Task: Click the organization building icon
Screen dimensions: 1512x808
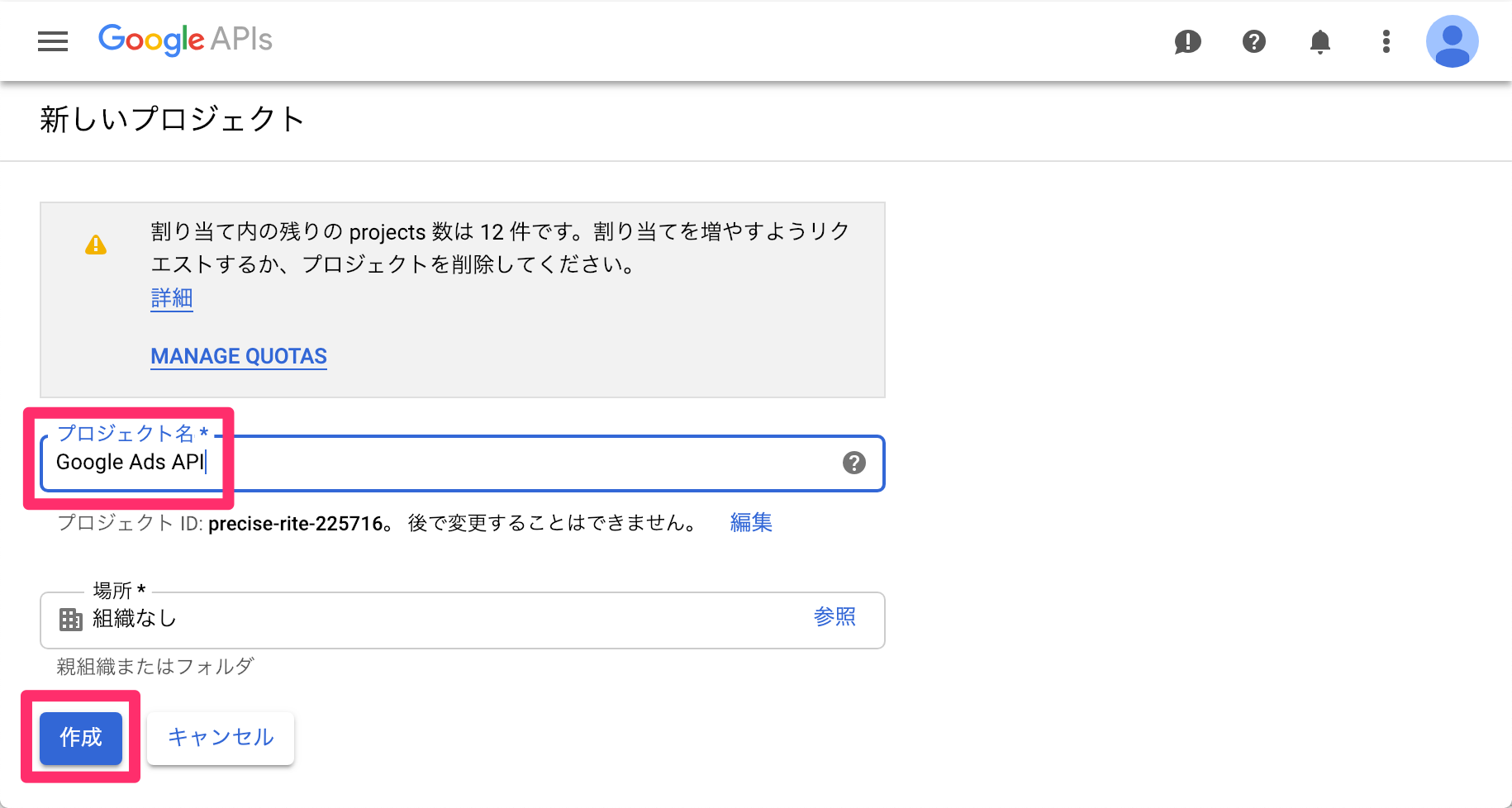Action: [71, 619]
